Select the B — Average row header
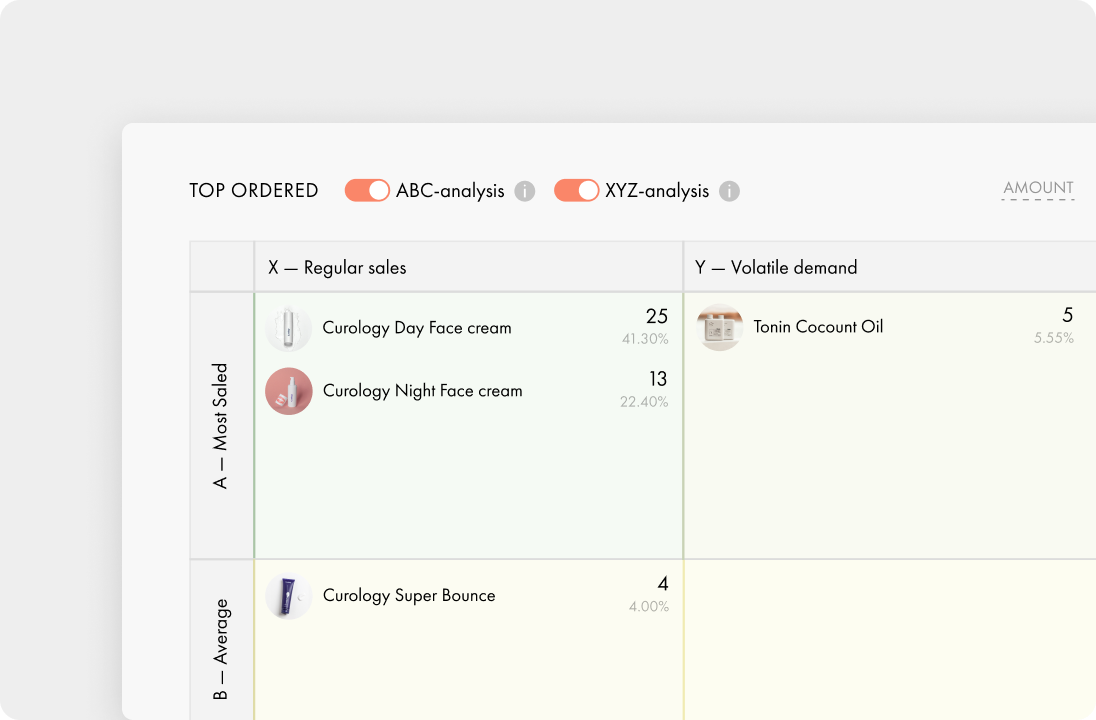This screenshot has width=1096, height=720. [221, 648]
